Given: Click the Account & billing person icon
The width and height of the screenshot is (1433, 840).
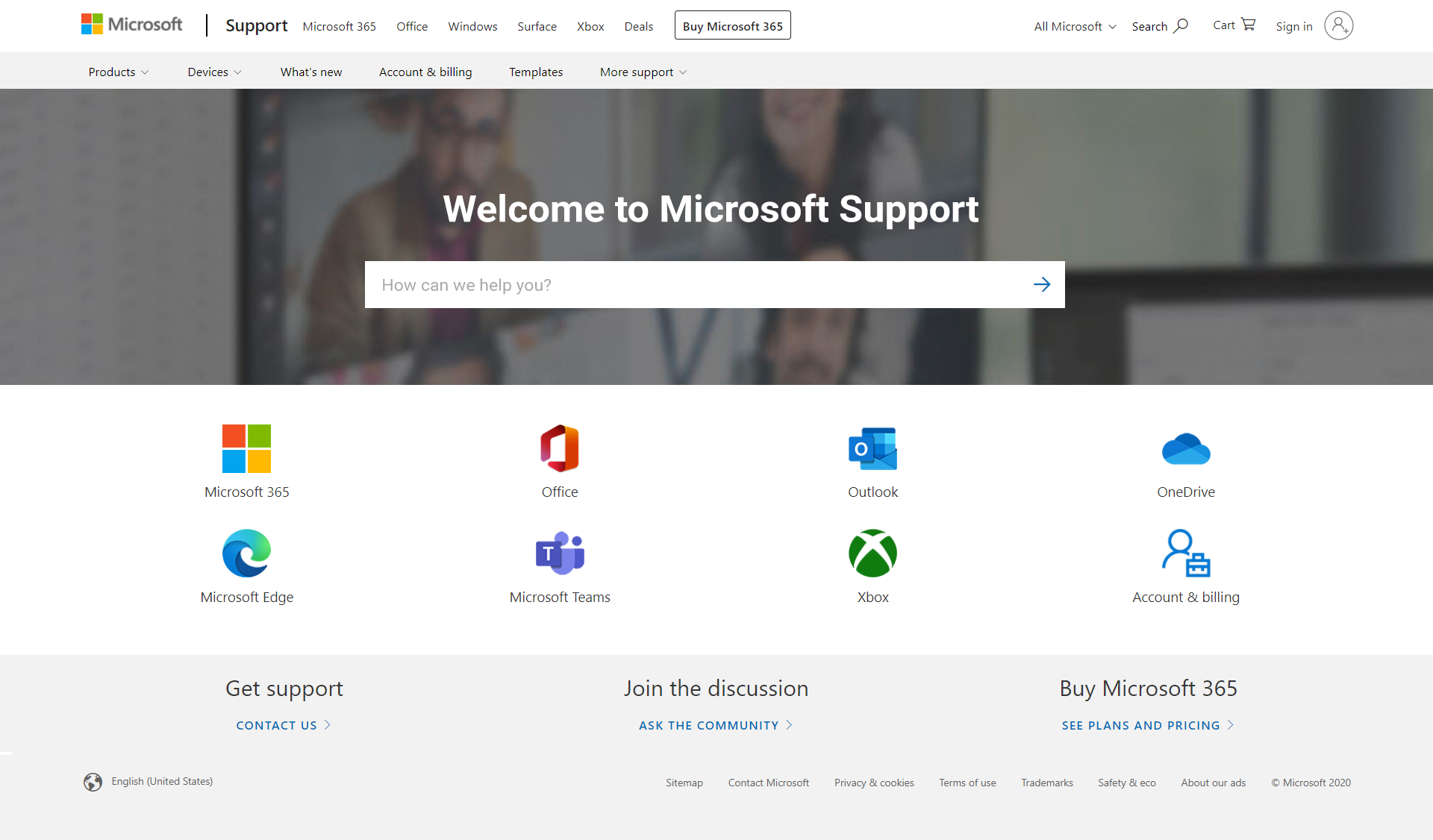Looking at the screenshot, I should [x=1185, y=554].
